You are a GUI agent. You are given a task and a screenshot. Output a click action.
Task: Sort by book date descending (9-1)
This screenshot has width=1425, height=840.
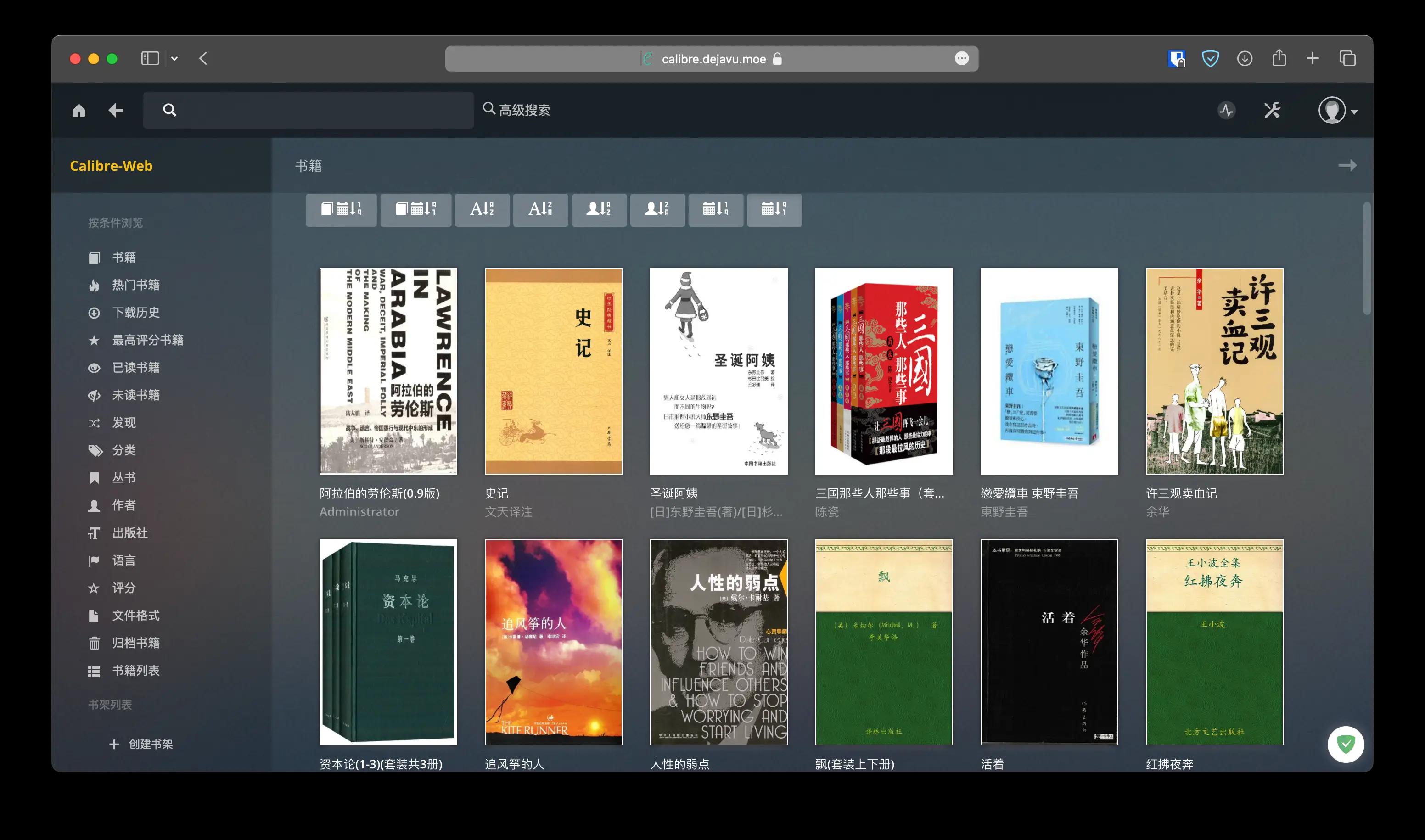pos(415,210)
